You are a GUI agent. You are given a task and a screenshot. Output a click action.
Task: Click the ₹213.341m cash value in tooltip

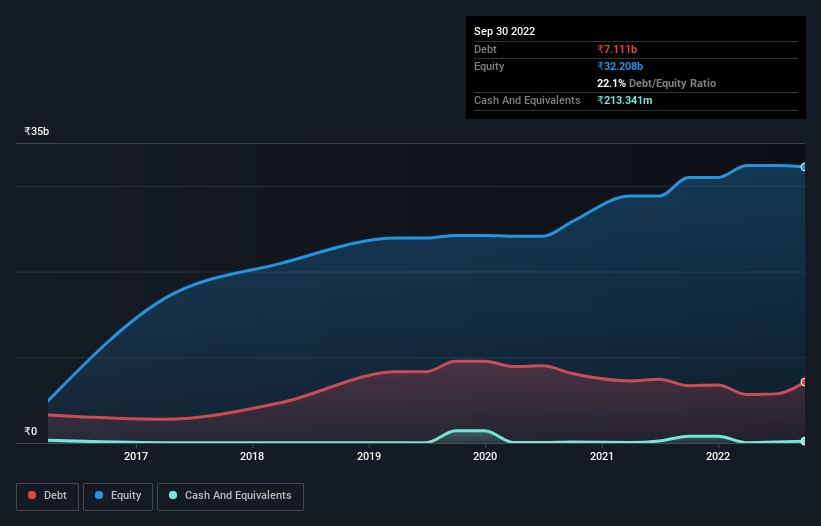[x=625, y=100]
